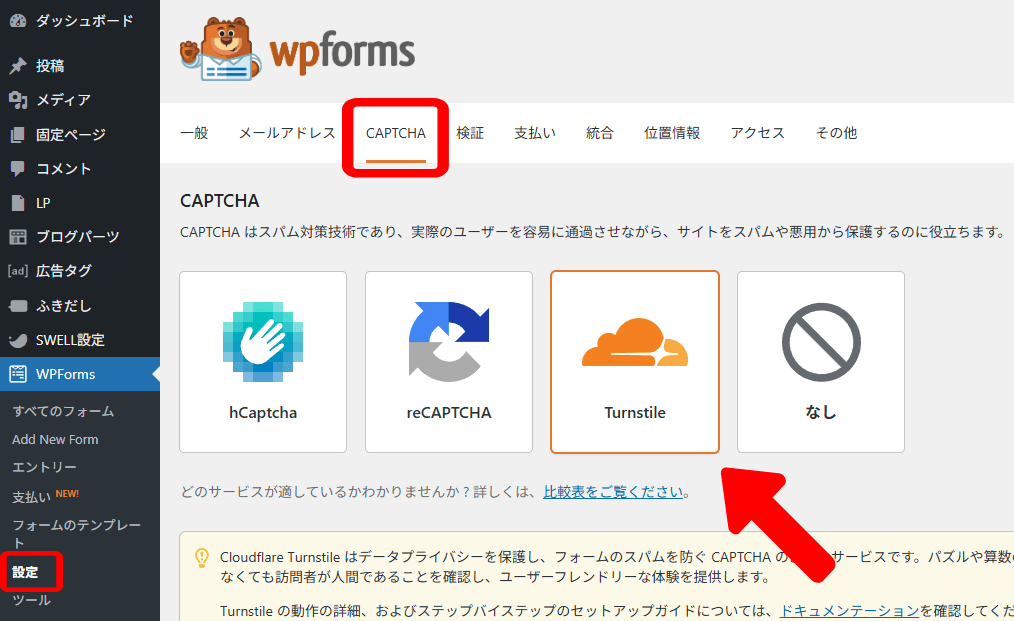Open すべてのフォーム submenu item

coord(63,411)
